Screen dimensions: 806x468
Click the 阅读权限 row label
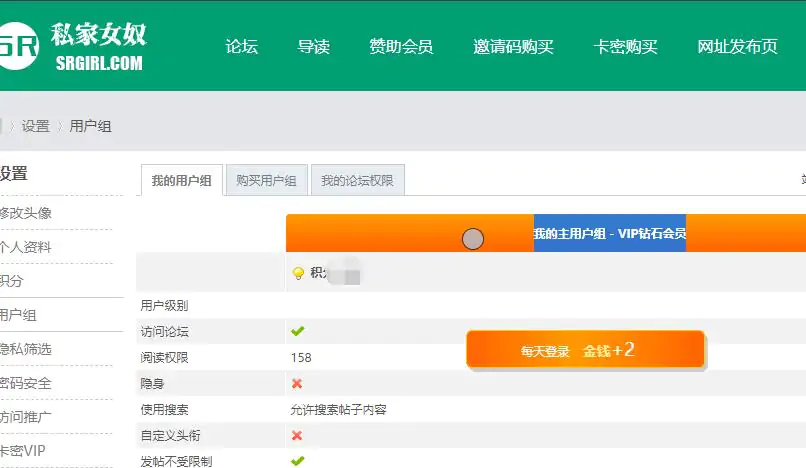click(x=164, y=357)
